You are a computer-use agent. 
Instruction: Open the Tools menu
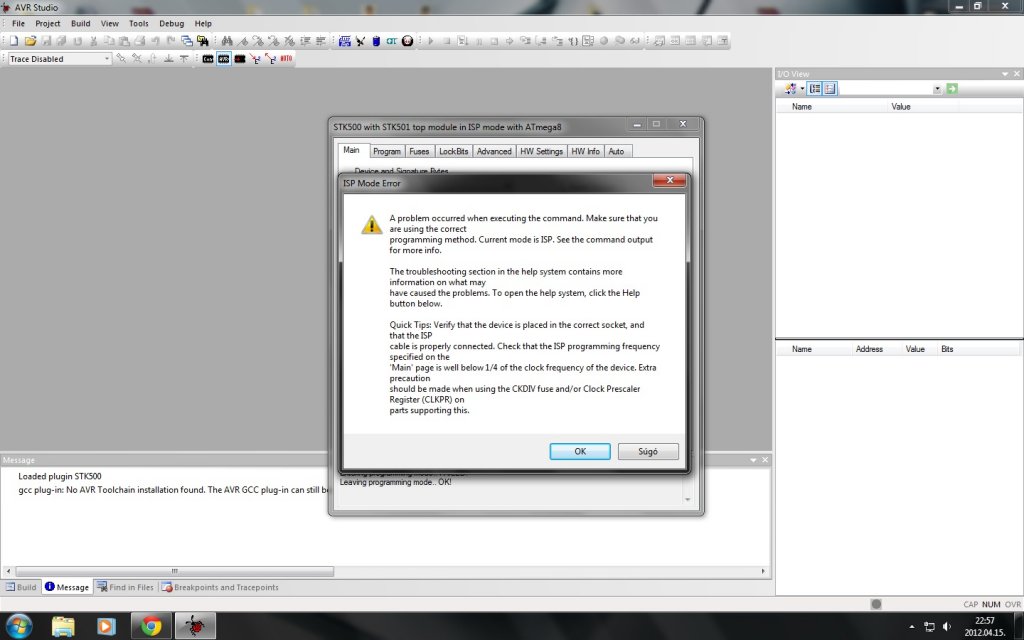coord(138,24)
